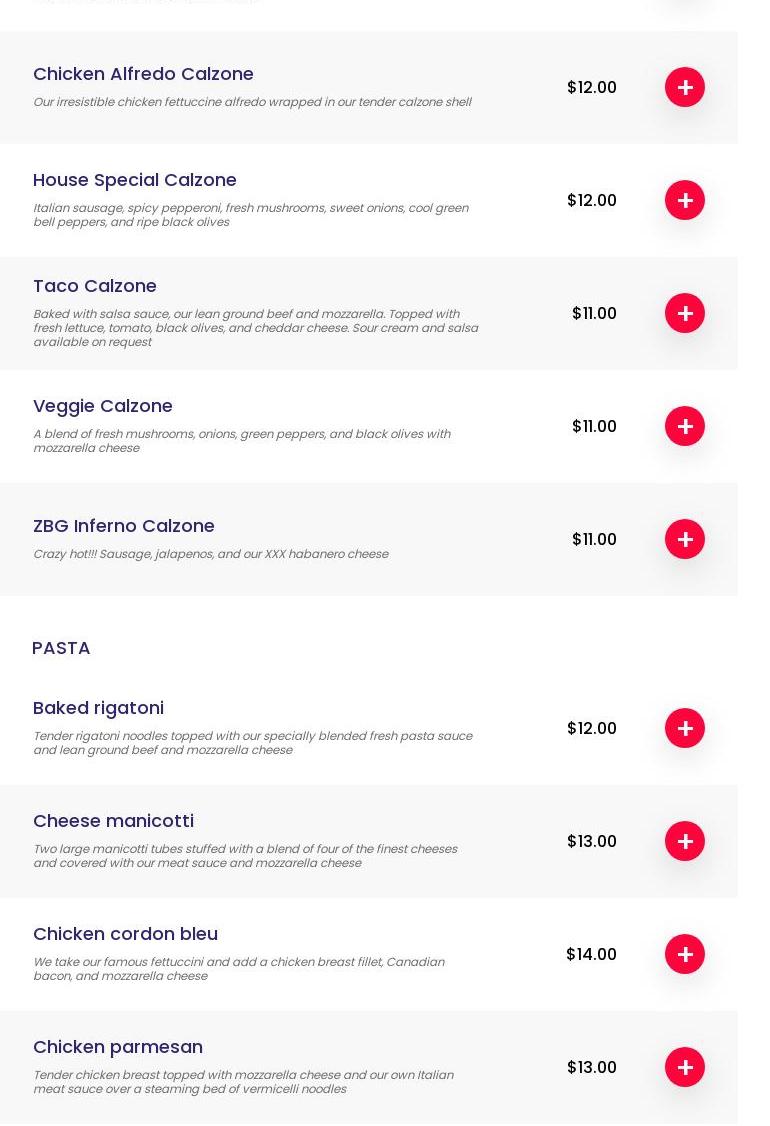Click the Chicken parmesan item name
Screen dimensions: 770x1126
pos(118,1047)
